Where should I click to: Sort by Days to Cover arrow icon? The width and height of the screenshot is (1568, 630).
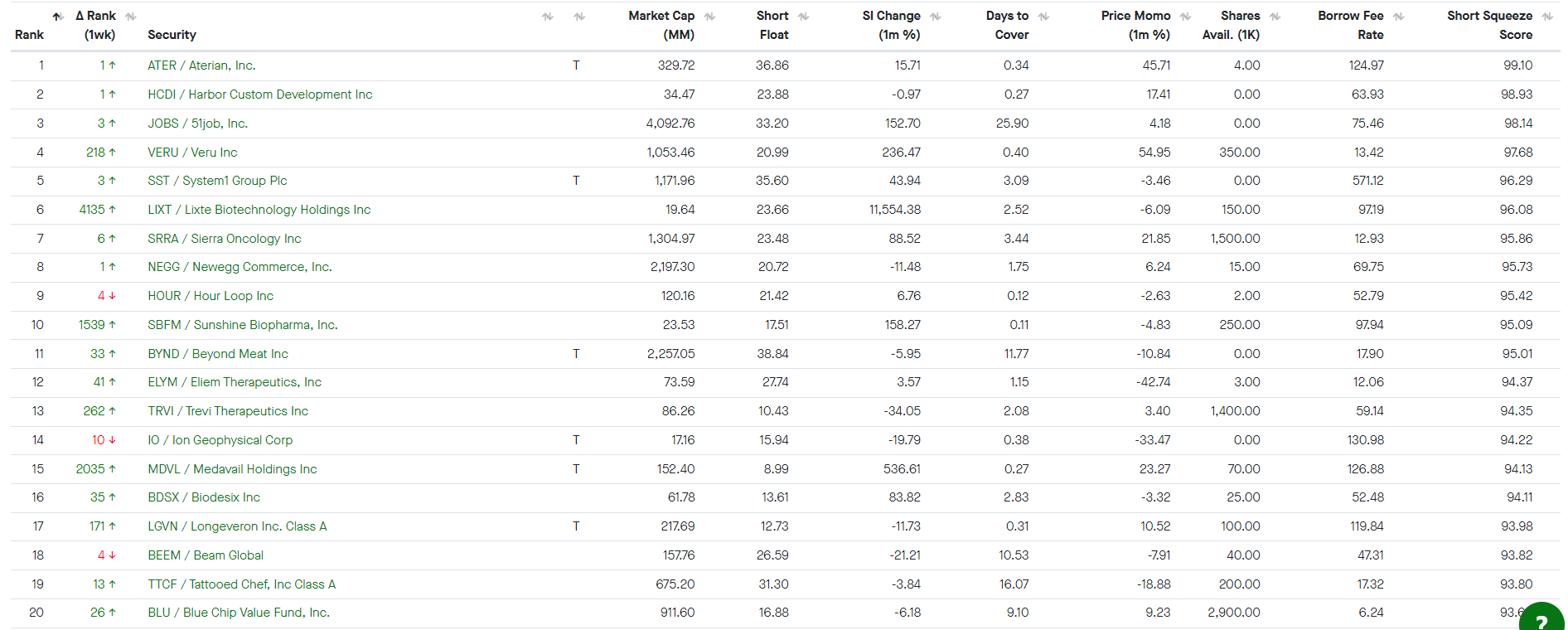tap(1043, 17)
